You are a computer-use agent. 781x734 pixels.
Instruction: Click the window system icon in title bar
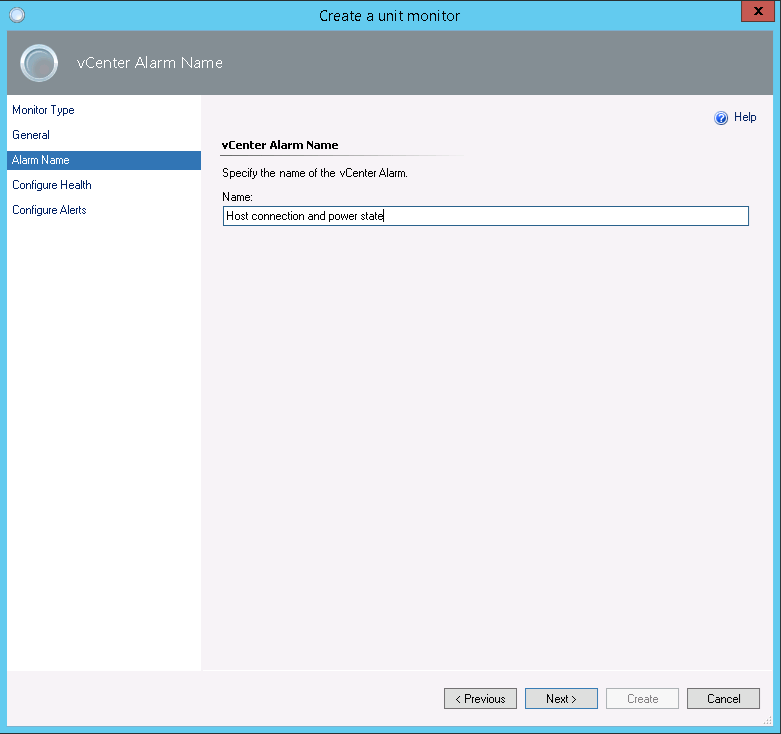[16, 15]
